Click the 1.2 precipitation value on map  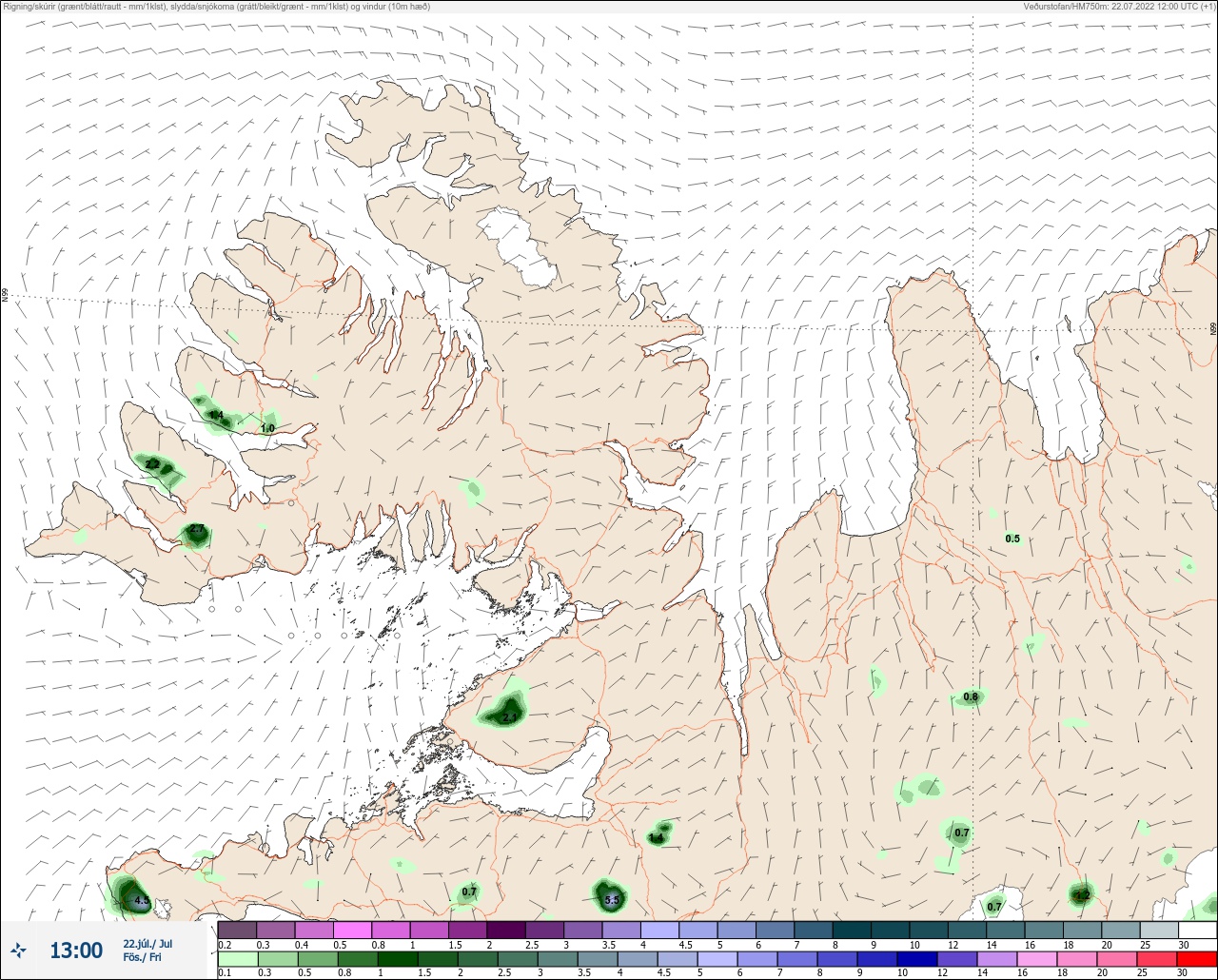(x=1082, y=895)
